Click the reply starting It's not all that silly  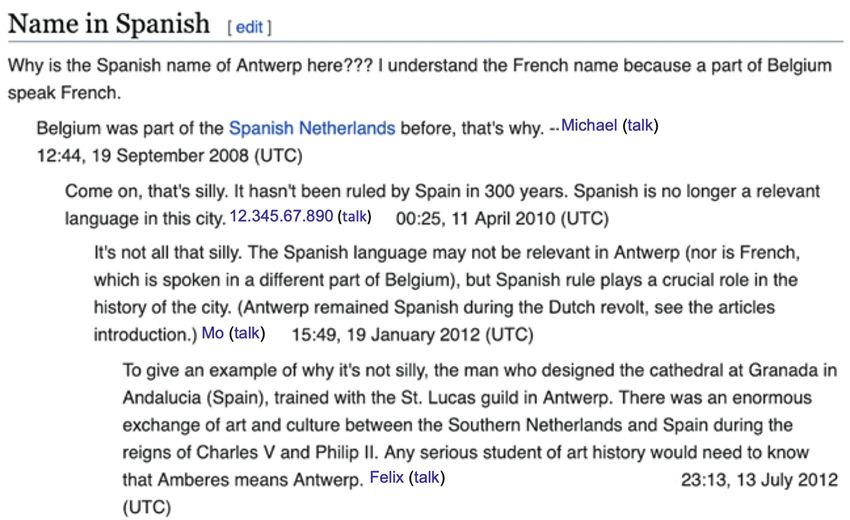[x=447, y=293]
